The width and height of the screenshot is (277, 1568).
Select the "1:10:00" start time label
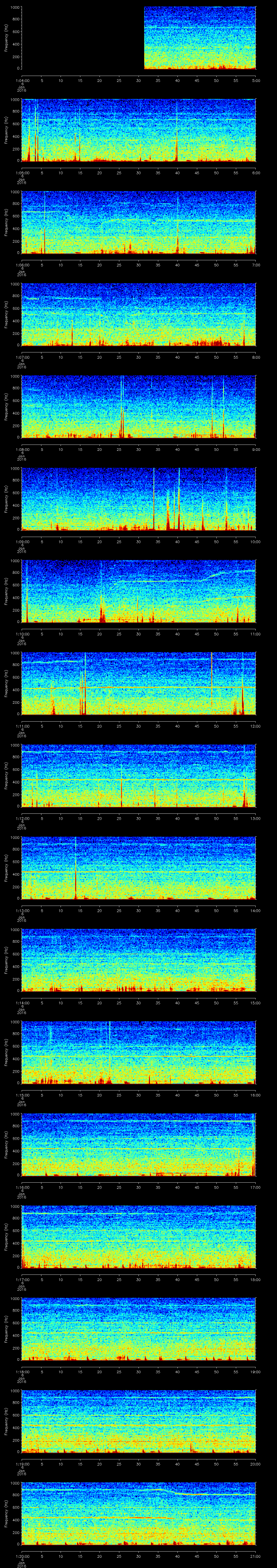tap(22, 634)
